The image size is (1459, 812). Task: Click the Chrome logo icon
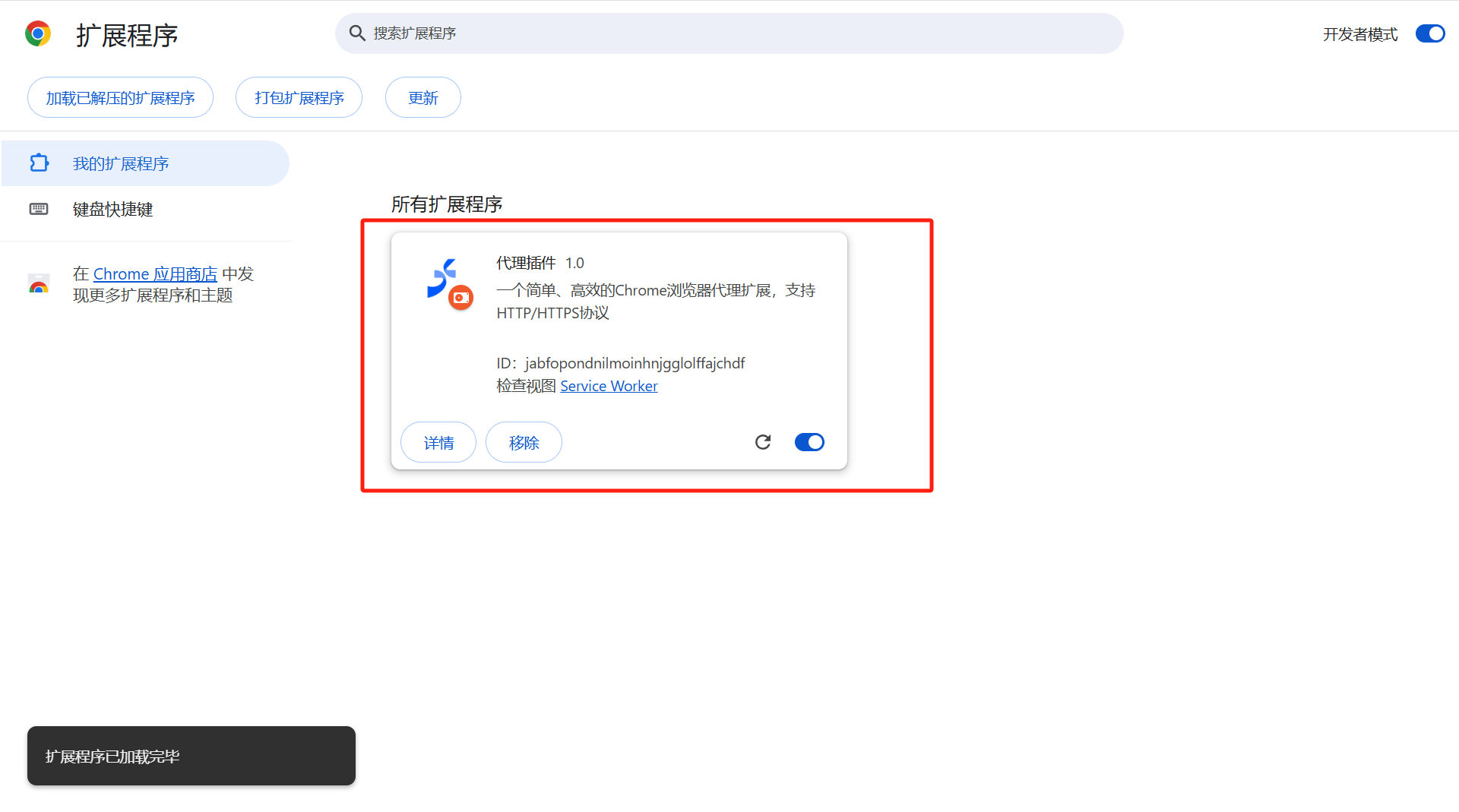tap(38, 34)
